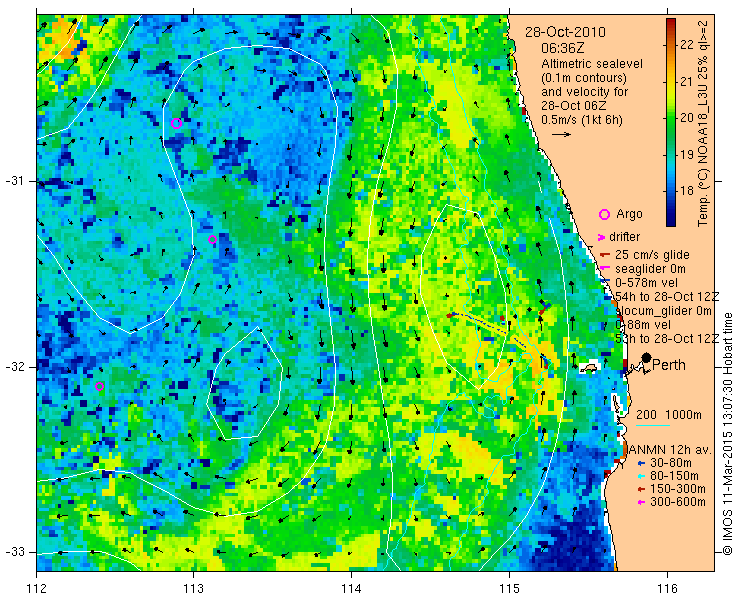740x600 pixels.
Task: Click the blue 30-80m ANMN arrow symbol
Action: [641, 463]
